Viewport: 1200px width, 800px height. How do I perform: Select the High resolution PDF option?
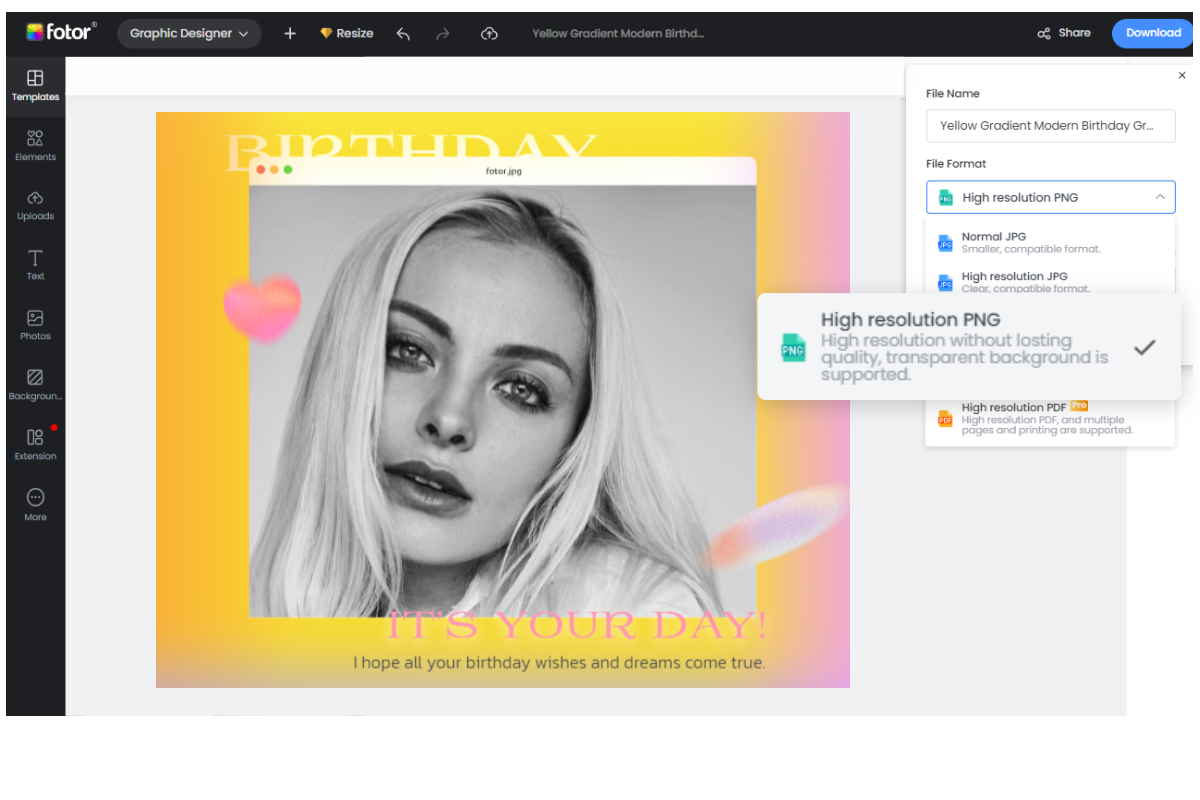tap(1050, 418)
